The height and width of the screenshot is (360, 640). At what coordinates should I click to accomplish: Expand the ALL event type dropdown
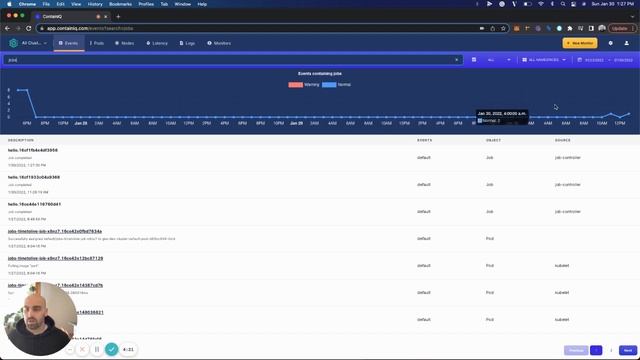coord(499,60)
